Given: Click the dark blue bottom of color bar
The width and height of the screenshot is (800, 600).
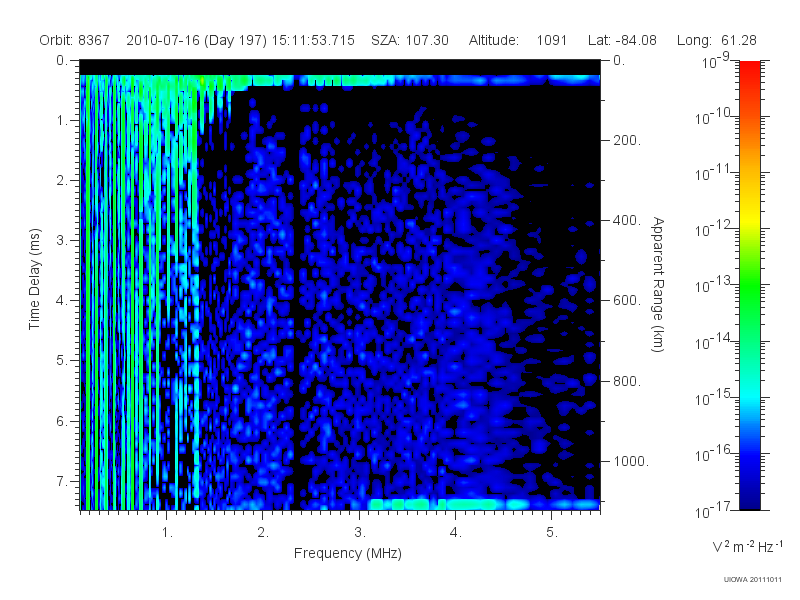Looking at the screenshot, I should click(x=750, y=497).
